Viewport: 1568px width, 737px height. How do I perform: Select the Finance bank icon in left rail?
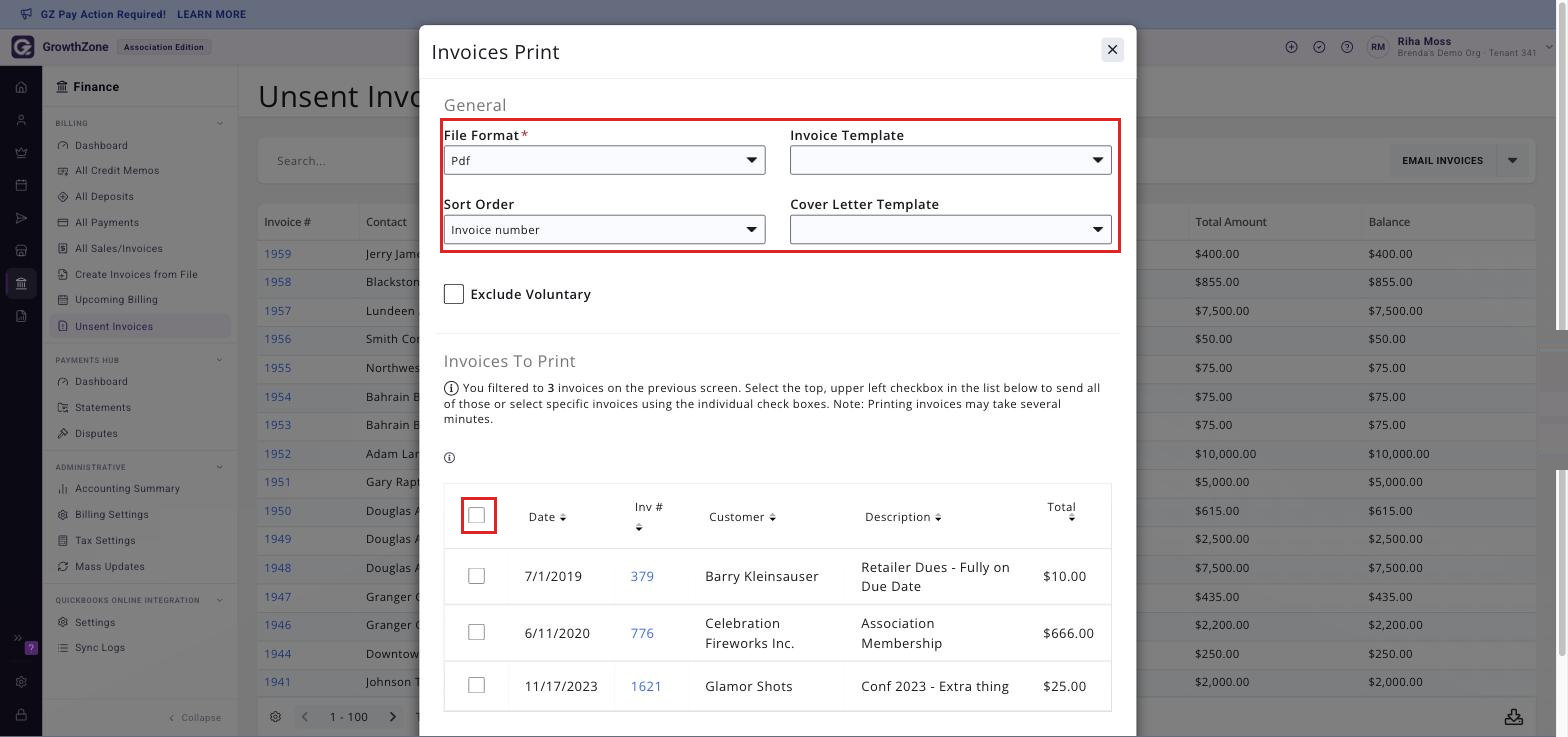pyautogui.click(x=21, y=283)
